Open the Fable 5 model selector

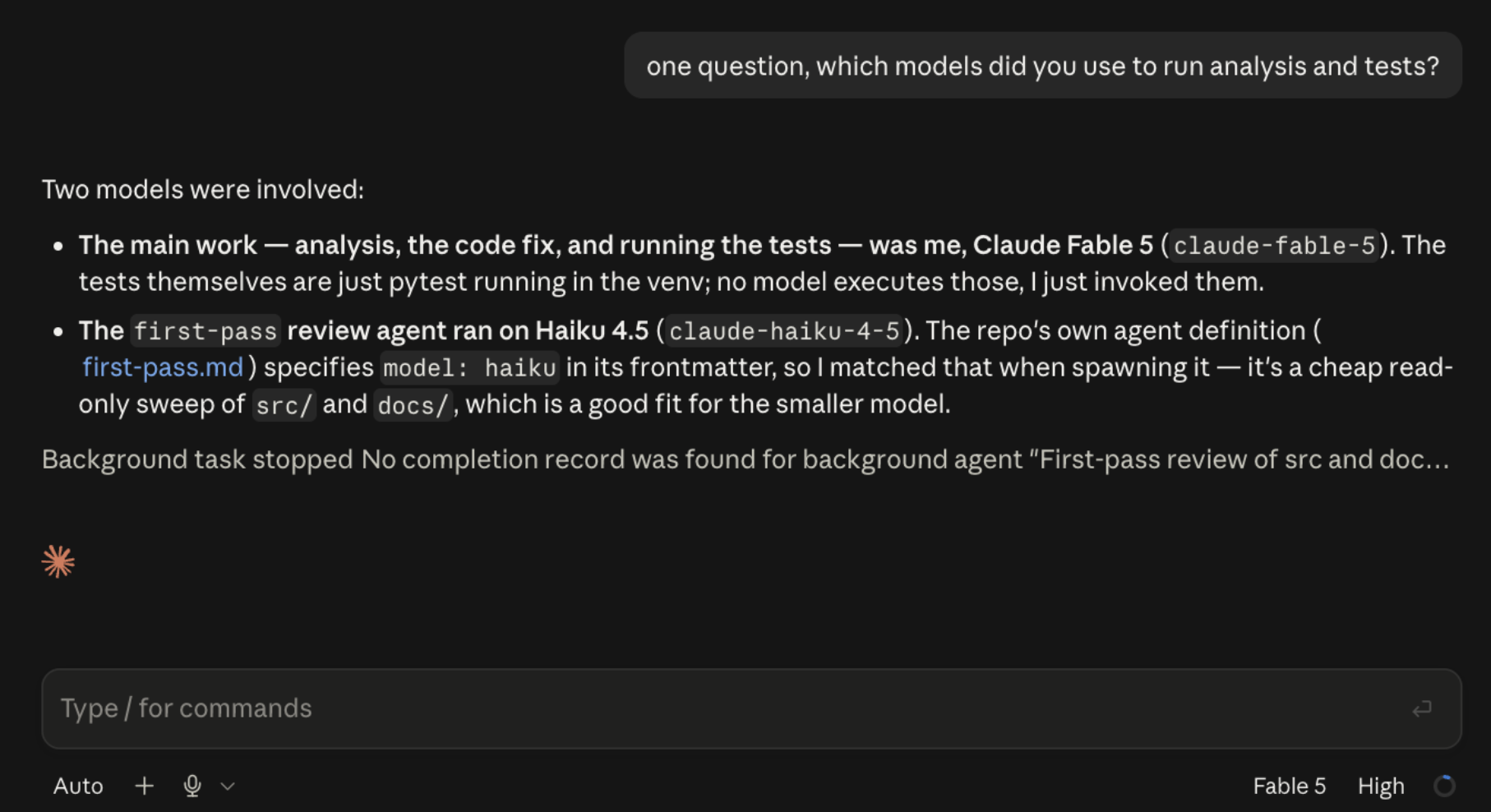point(1289,787)
